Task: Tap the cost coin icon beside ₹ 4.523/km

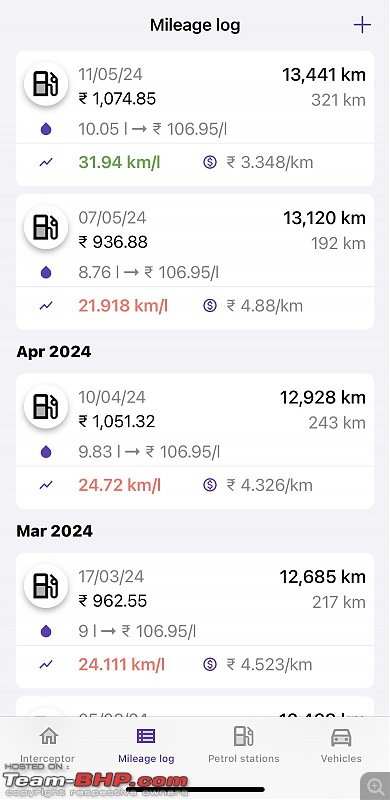Action: [210, 664]
